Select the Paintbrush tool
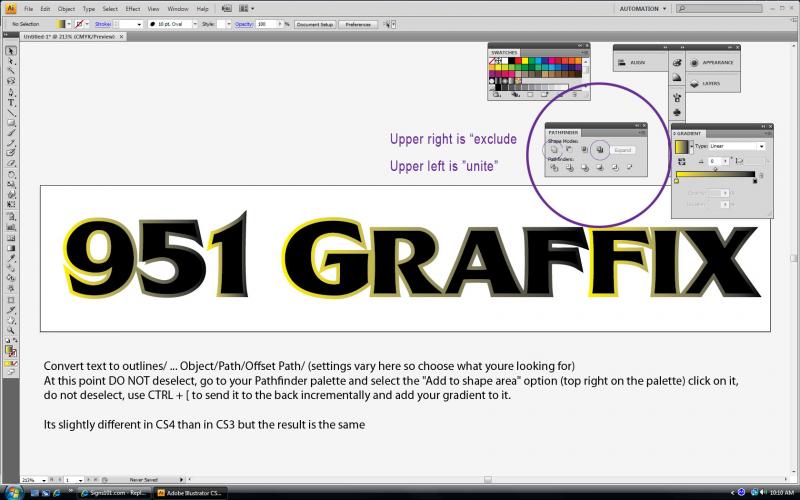Image resolution: width=800 pixels, height=500 pixels. (11, 133)
